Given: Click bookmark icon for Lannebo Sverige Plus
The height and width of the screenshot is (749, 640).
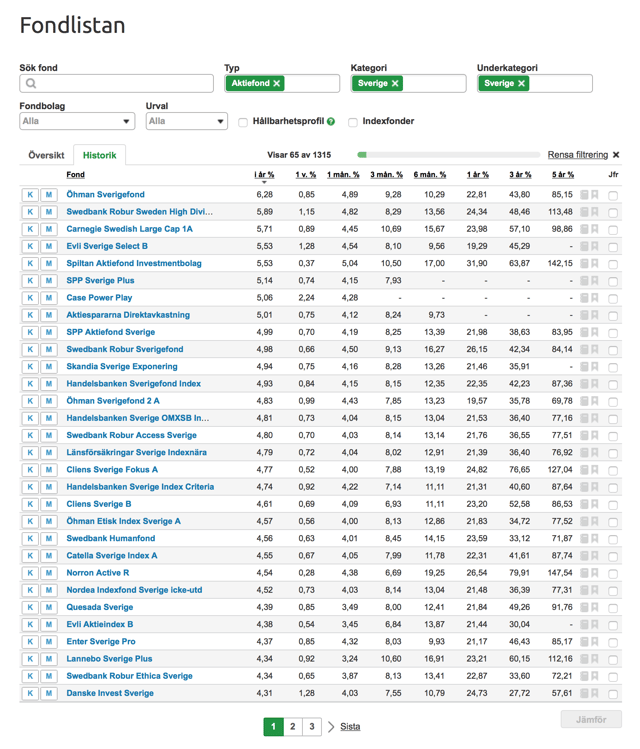Looking at the screenshot, I should [x=595, y=659].
